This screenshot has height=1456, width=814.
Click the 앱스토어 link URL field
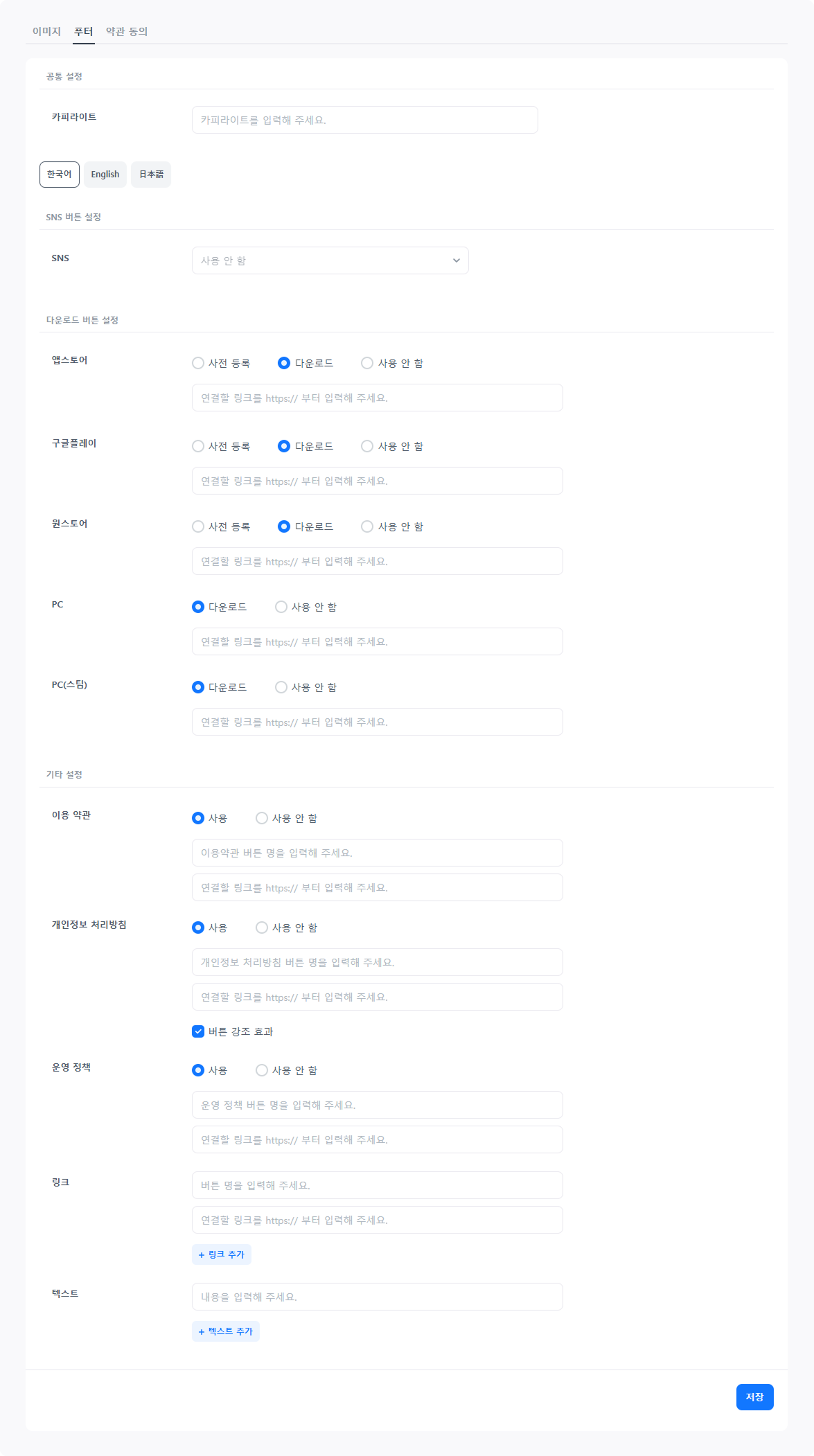[377, 398]
